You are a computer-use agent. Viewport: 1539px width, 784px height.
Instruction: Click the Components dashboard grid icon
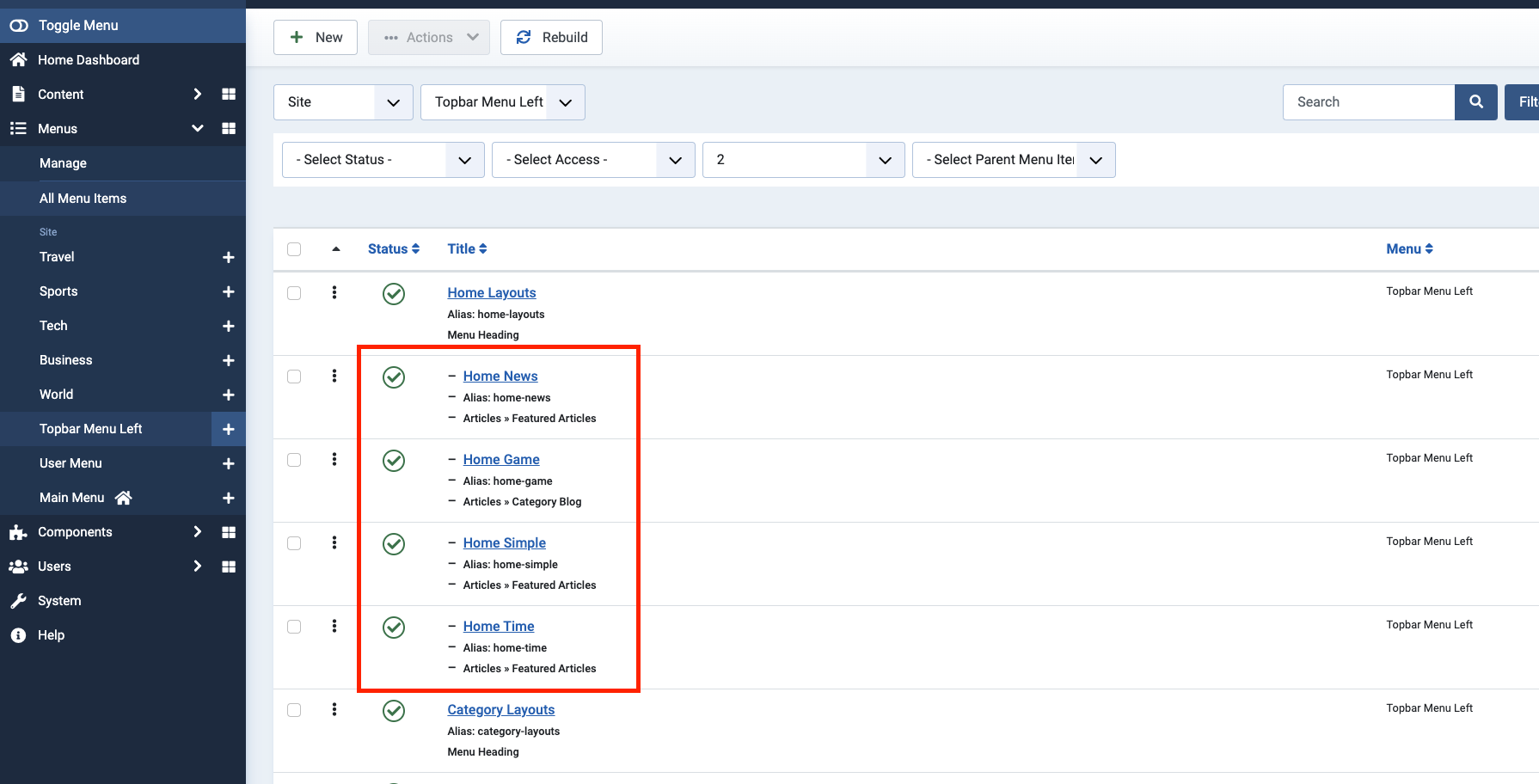point(229,532)
